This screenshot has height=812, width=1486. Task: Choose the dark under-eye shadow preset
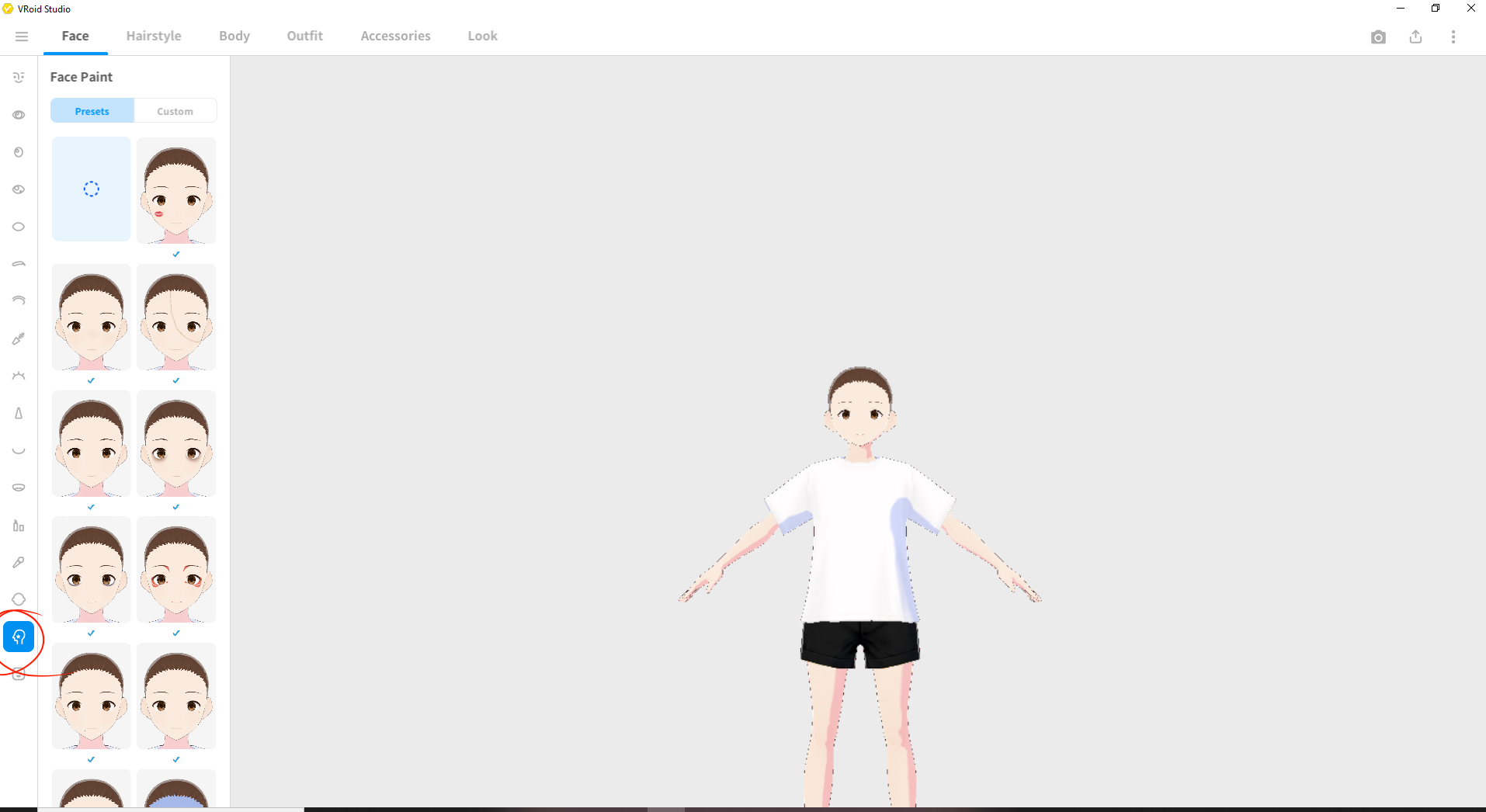point(176,443)
